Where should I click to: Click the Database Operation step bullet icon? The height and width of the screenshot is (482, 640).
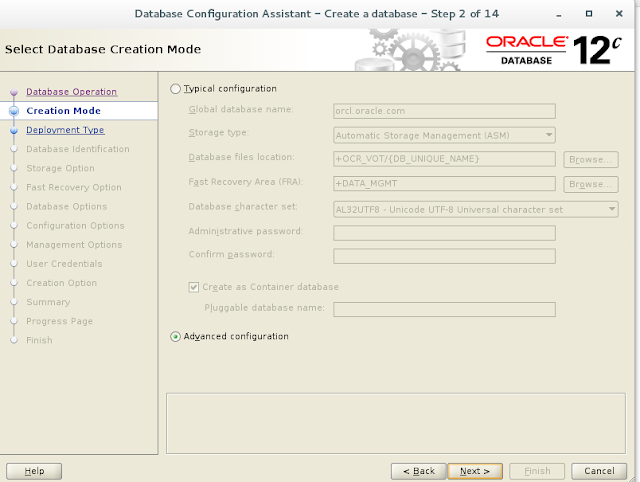point(14,92)
